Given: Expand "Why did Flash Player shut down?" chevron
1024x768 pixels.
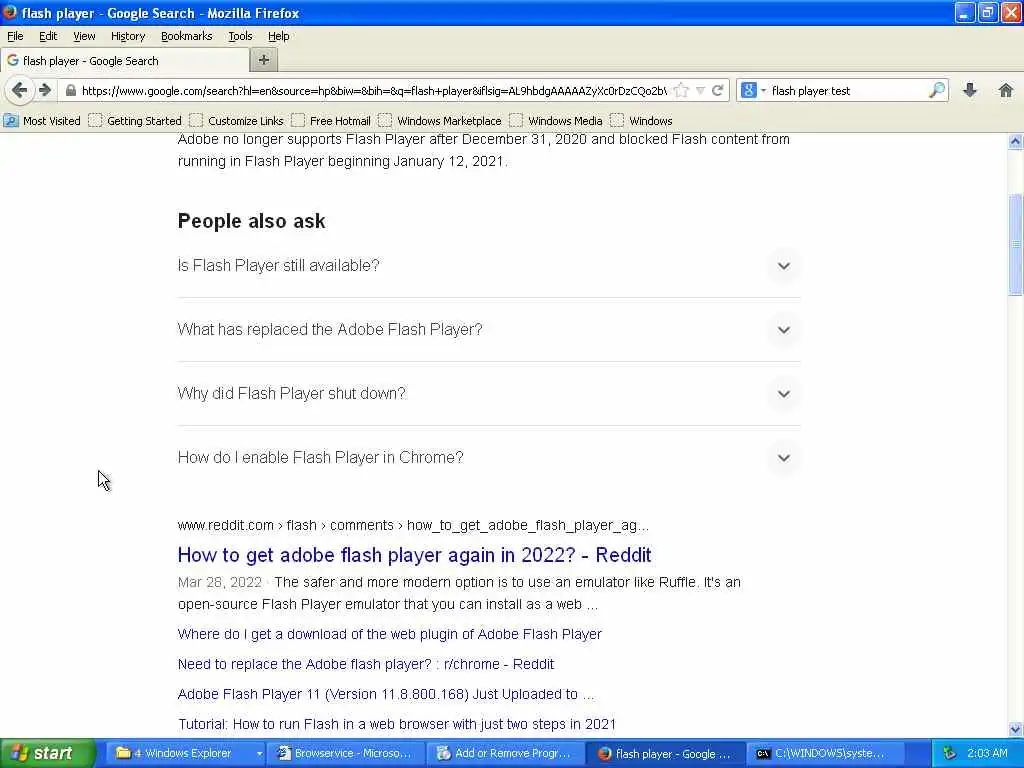Looking at the screenshot, I should (x=784, y=394).
